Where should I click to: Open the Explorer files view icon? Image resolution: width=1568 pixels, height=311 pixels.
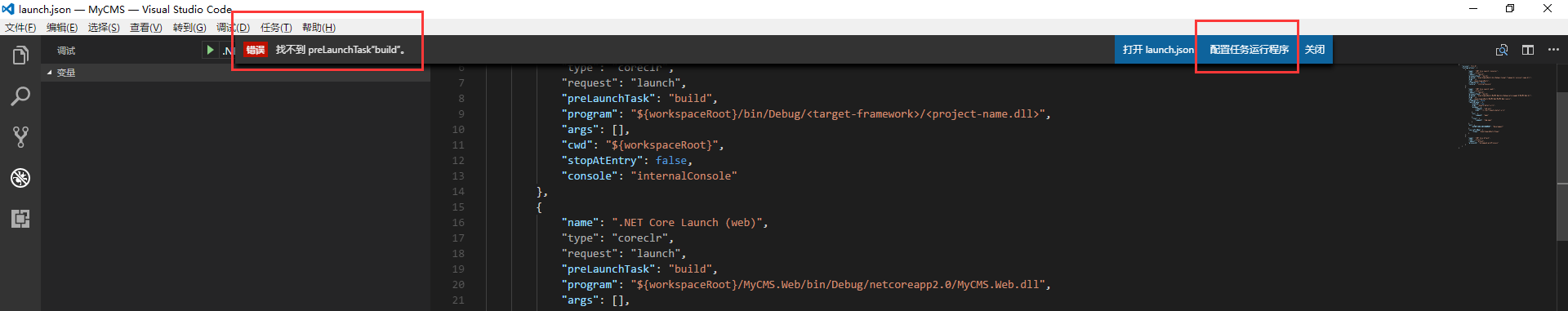click(20, 56)
